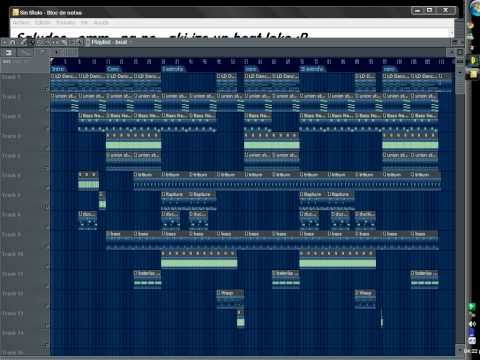Click the system tray clock
The image size is (480, 360).
(471, 351)
